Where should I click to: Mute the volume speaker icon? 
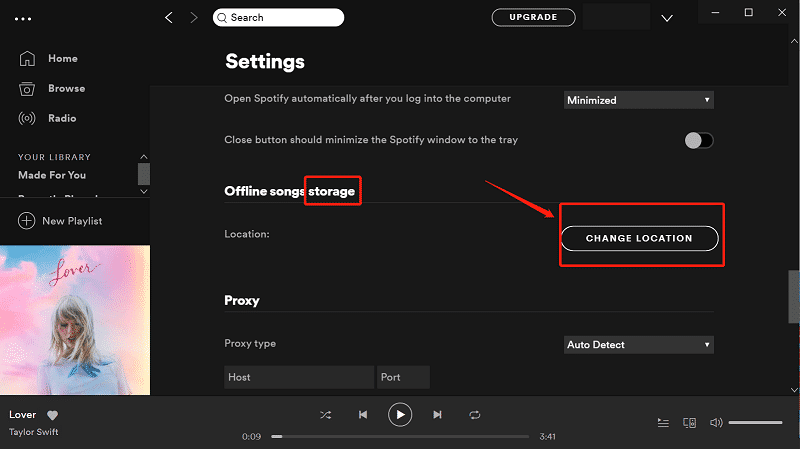[x=715, y=423]
